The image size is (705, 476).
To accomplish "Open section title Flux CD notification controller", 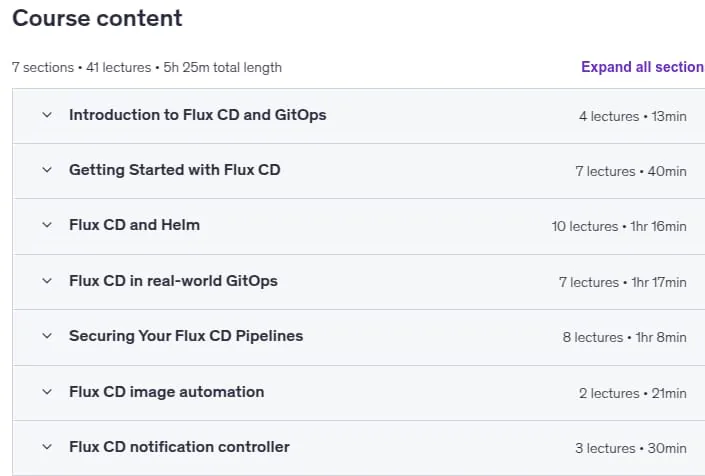I will (x=179, y=447).
